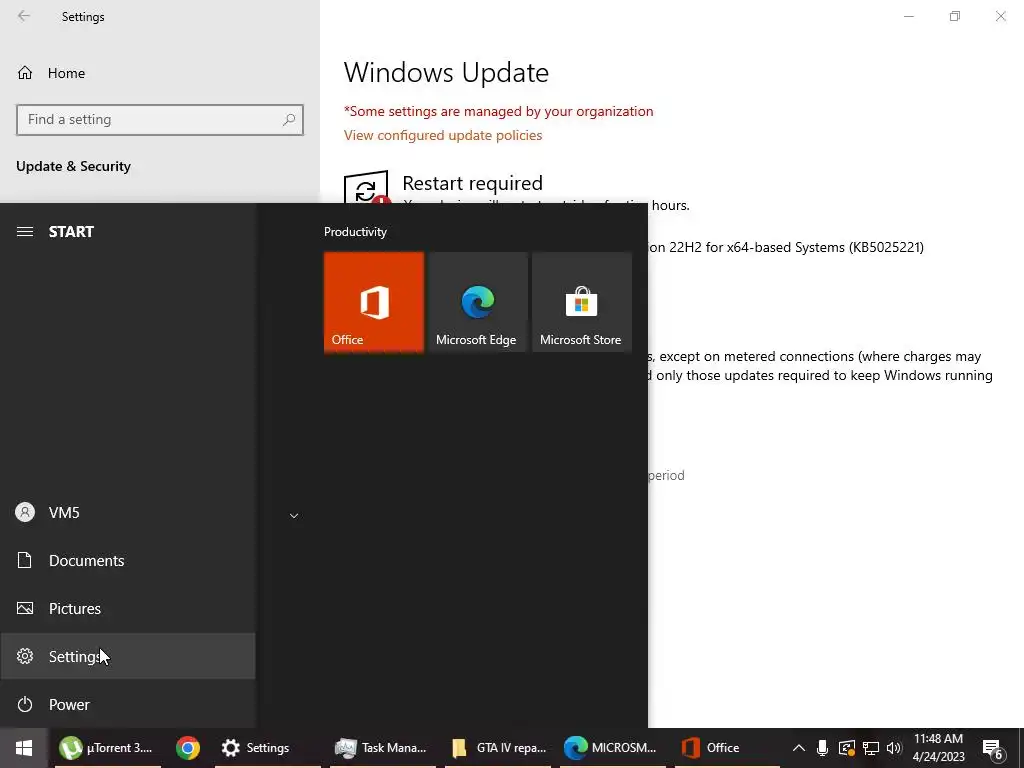Click the Windows Start button
The width and height of the screenshot is (1024, 768).
click(24, 748)
